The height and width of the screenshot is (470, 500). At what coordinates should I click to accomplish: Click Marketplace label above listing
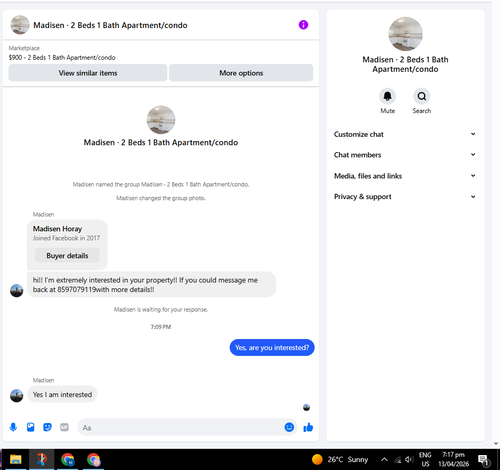(x=24, y=48)
